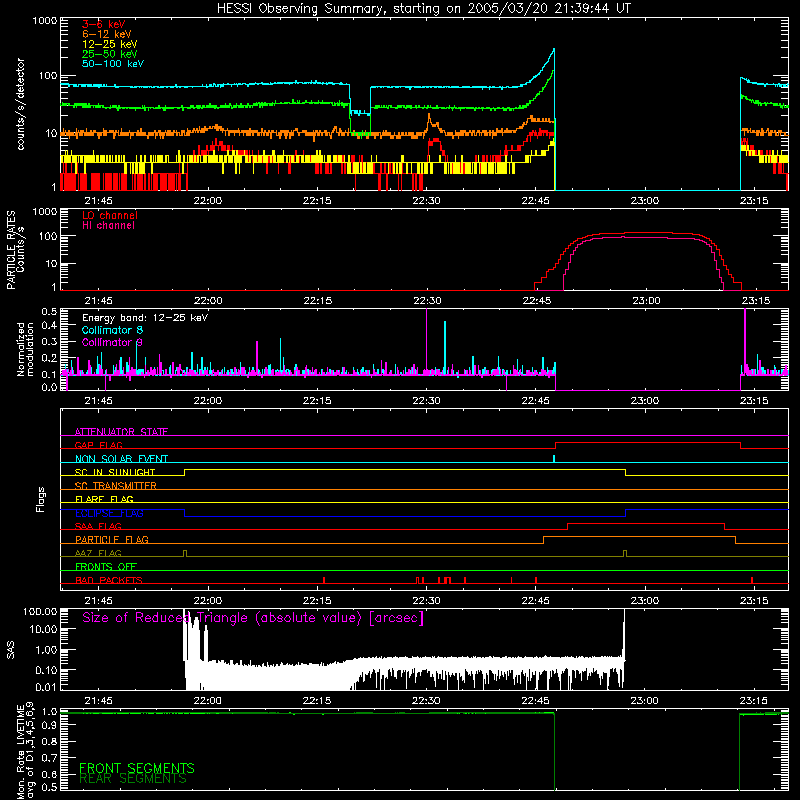Screen dimensions: 800x800
Task: Select the 3-6 keV legend label
Action: click(103, 24)
